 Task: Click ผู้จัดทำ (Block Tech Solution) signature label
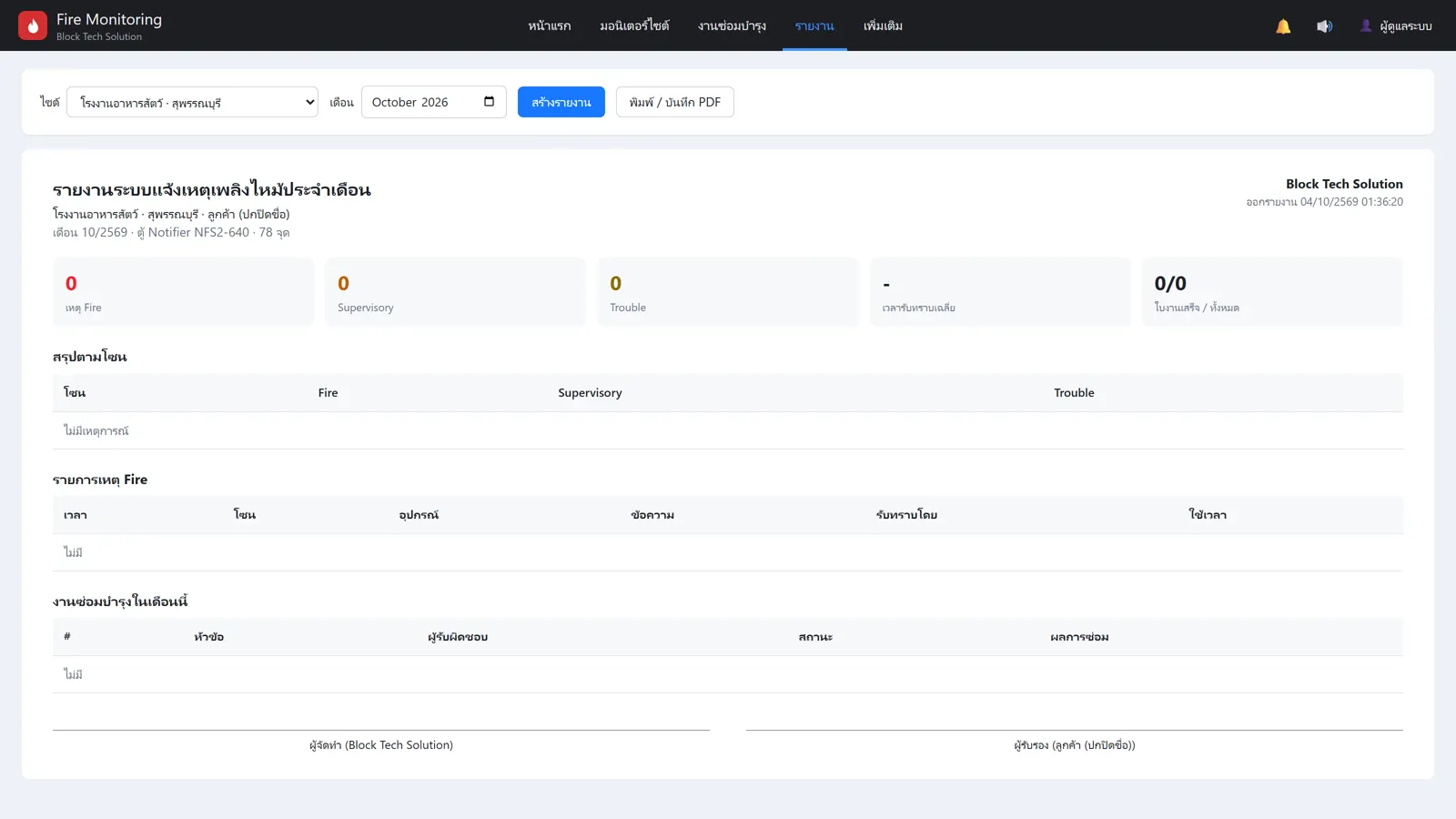pos(381,745)
